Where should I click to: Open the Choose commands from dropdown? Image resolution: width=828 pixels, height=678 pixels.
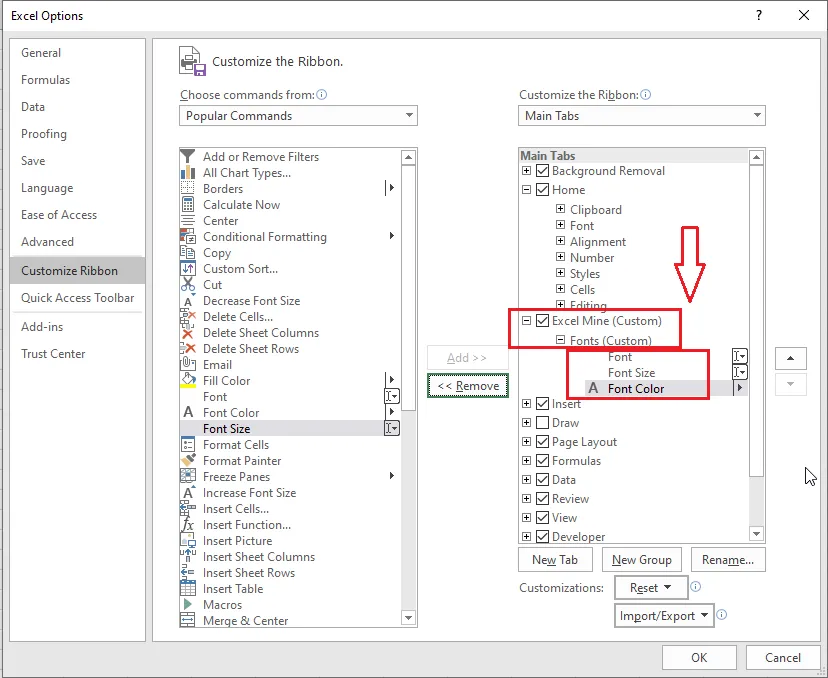point(298,116)
